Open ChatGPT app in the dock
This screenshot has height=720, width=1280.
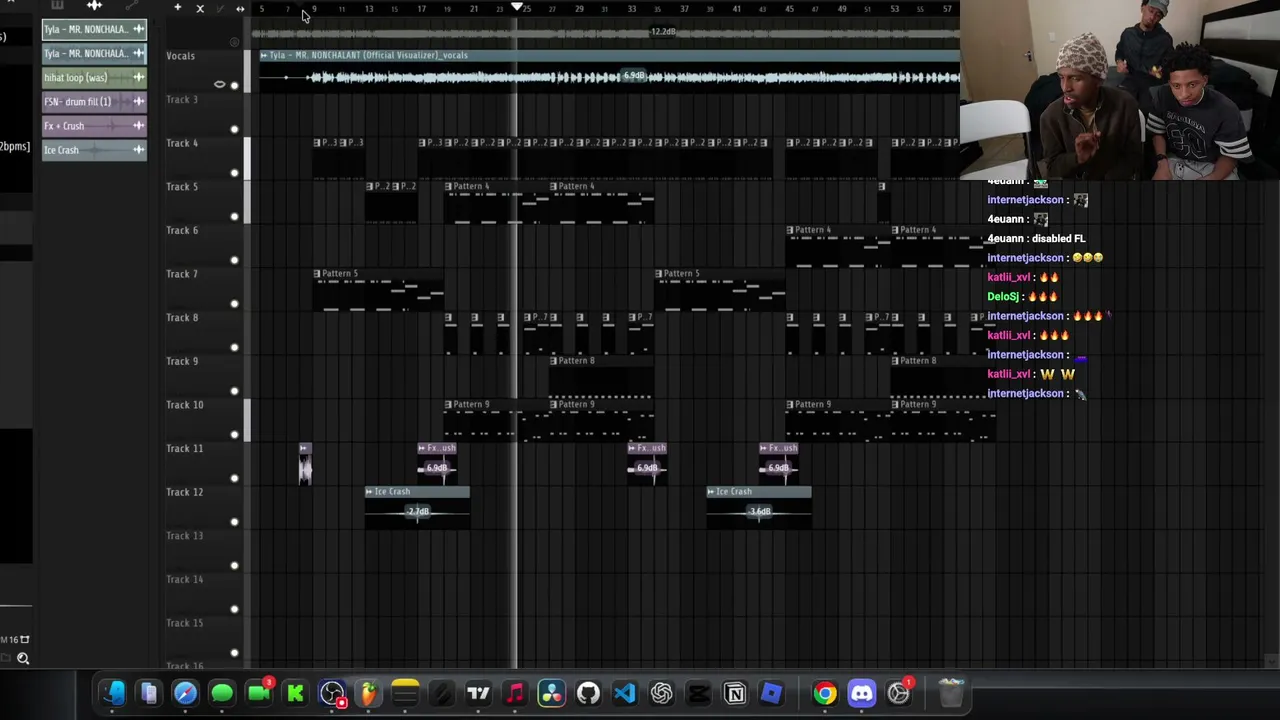pyautogui.click(x=661, y=693)
